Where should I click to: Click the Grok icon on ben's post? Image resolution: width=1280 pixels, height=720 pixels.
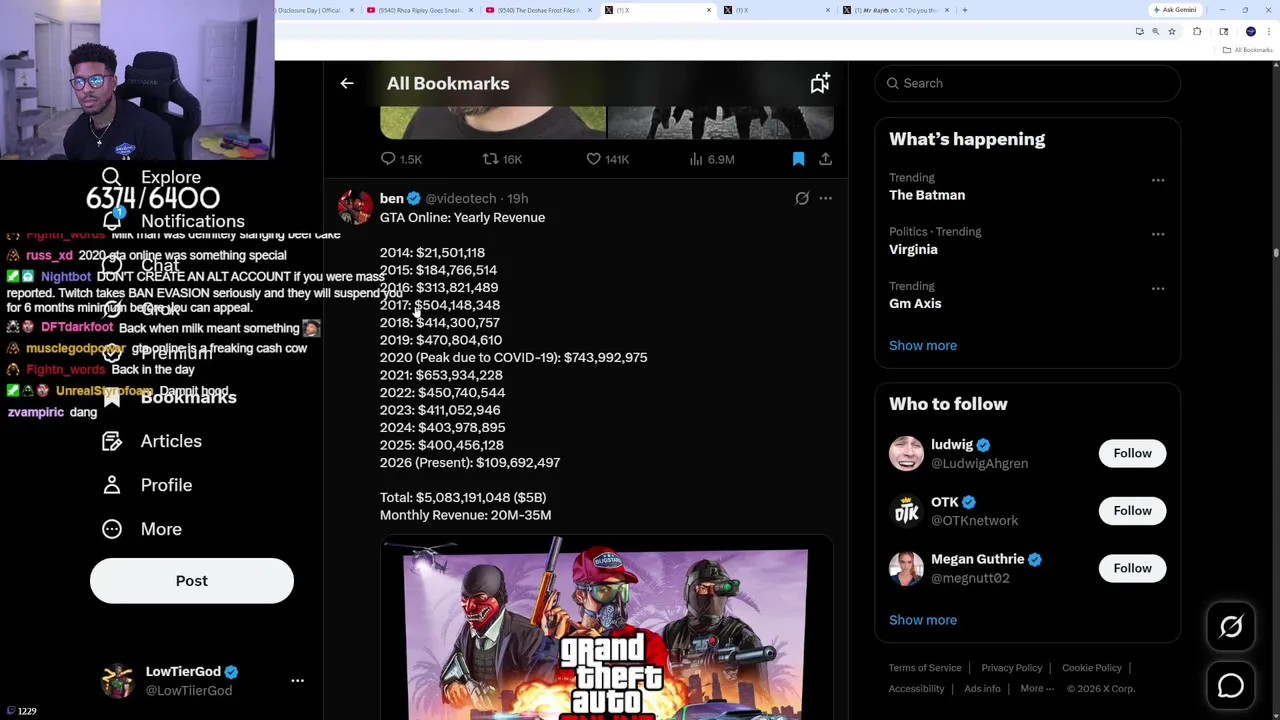pyautogui.click(x=802, y=198)
